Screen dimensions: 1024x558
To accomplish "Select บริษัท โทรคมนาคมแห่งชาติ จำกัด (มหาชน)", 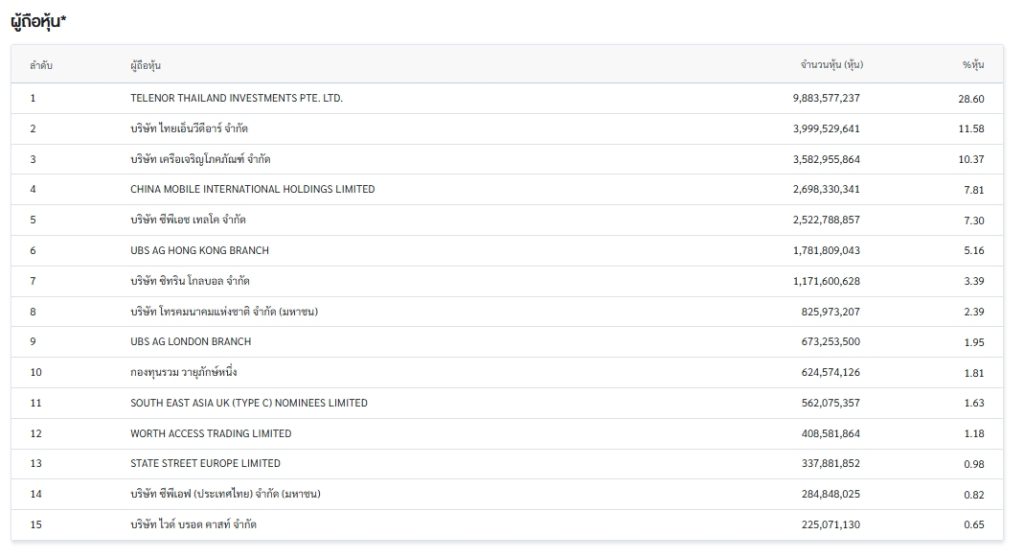I will 224,312.
